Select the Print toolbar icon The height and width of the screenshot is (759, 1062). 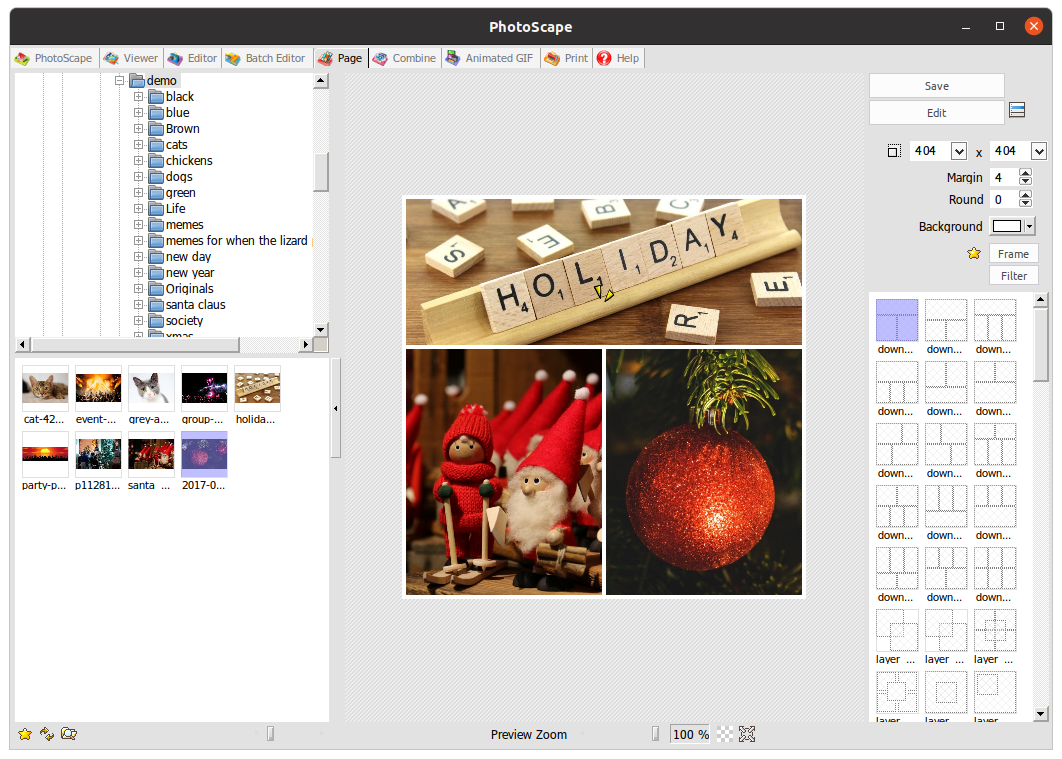click(x=565, y=58)
